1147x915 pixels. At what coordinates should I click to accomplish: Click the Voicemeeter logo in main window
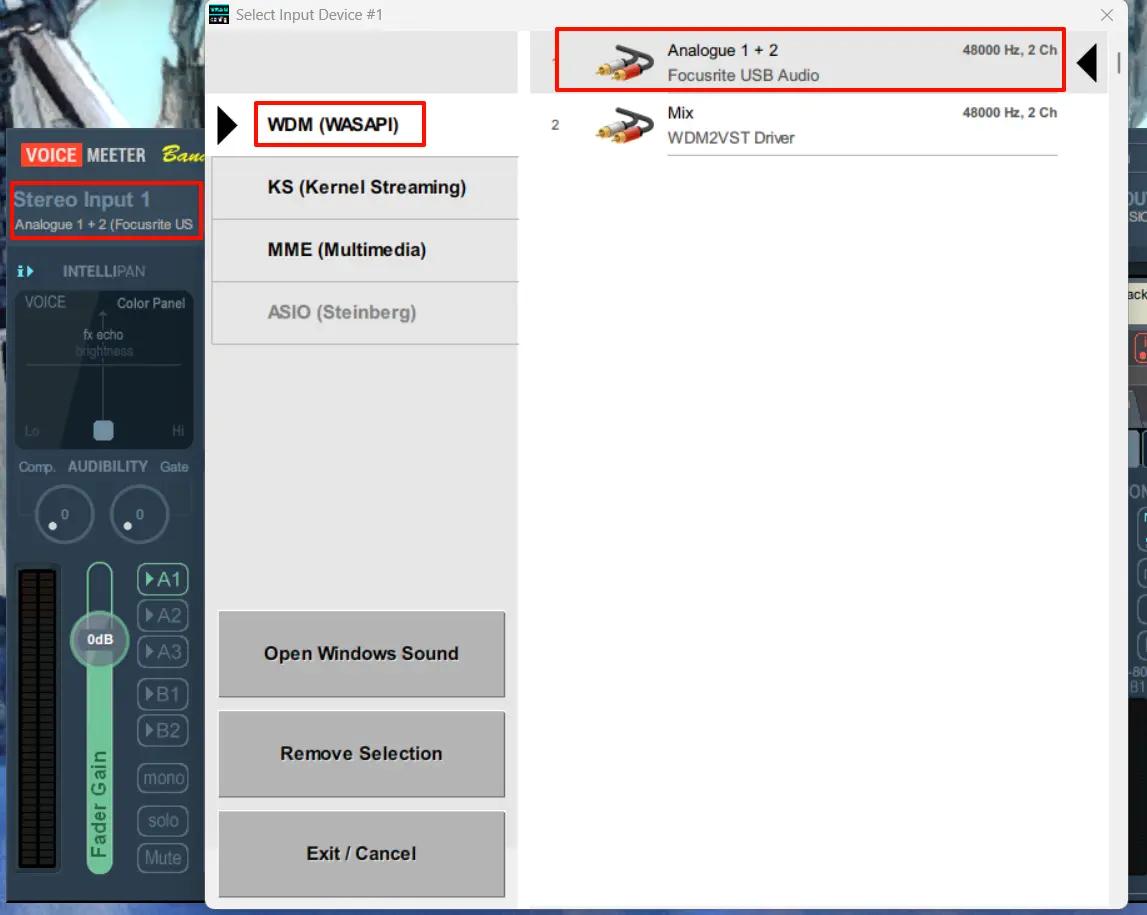83,155
